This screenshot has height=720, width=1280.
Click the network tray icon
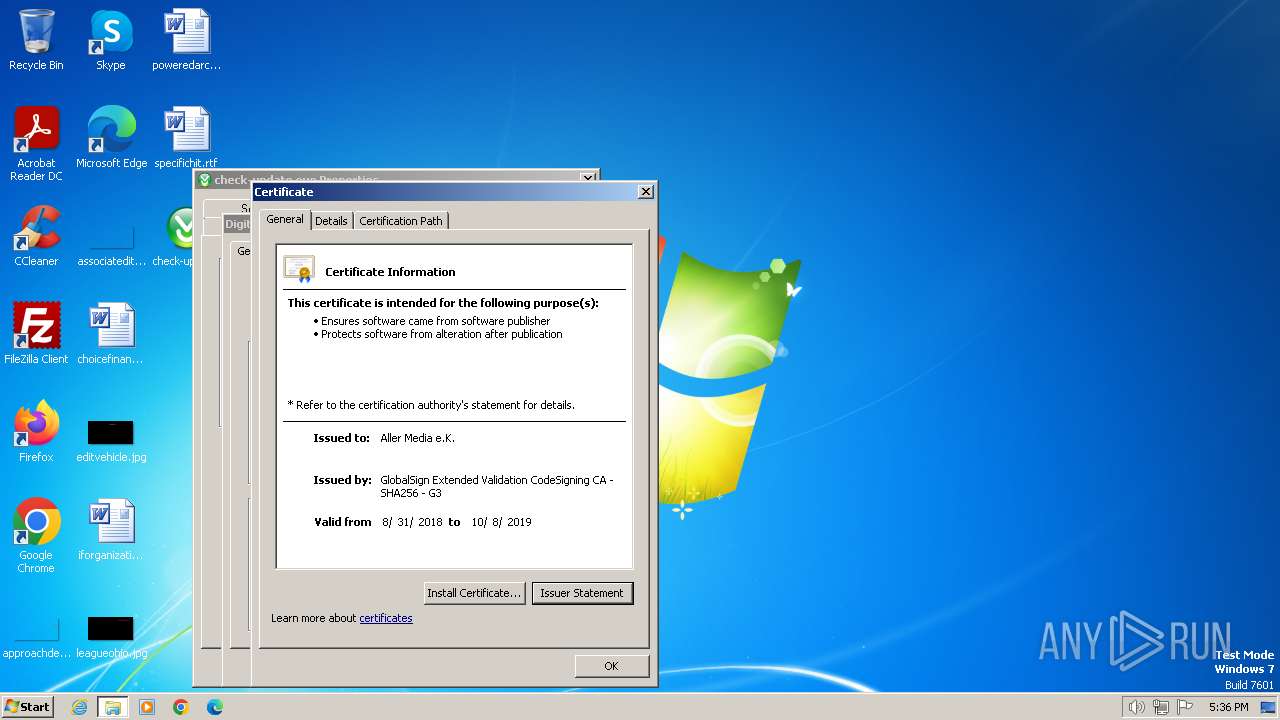pos(1161,707)
